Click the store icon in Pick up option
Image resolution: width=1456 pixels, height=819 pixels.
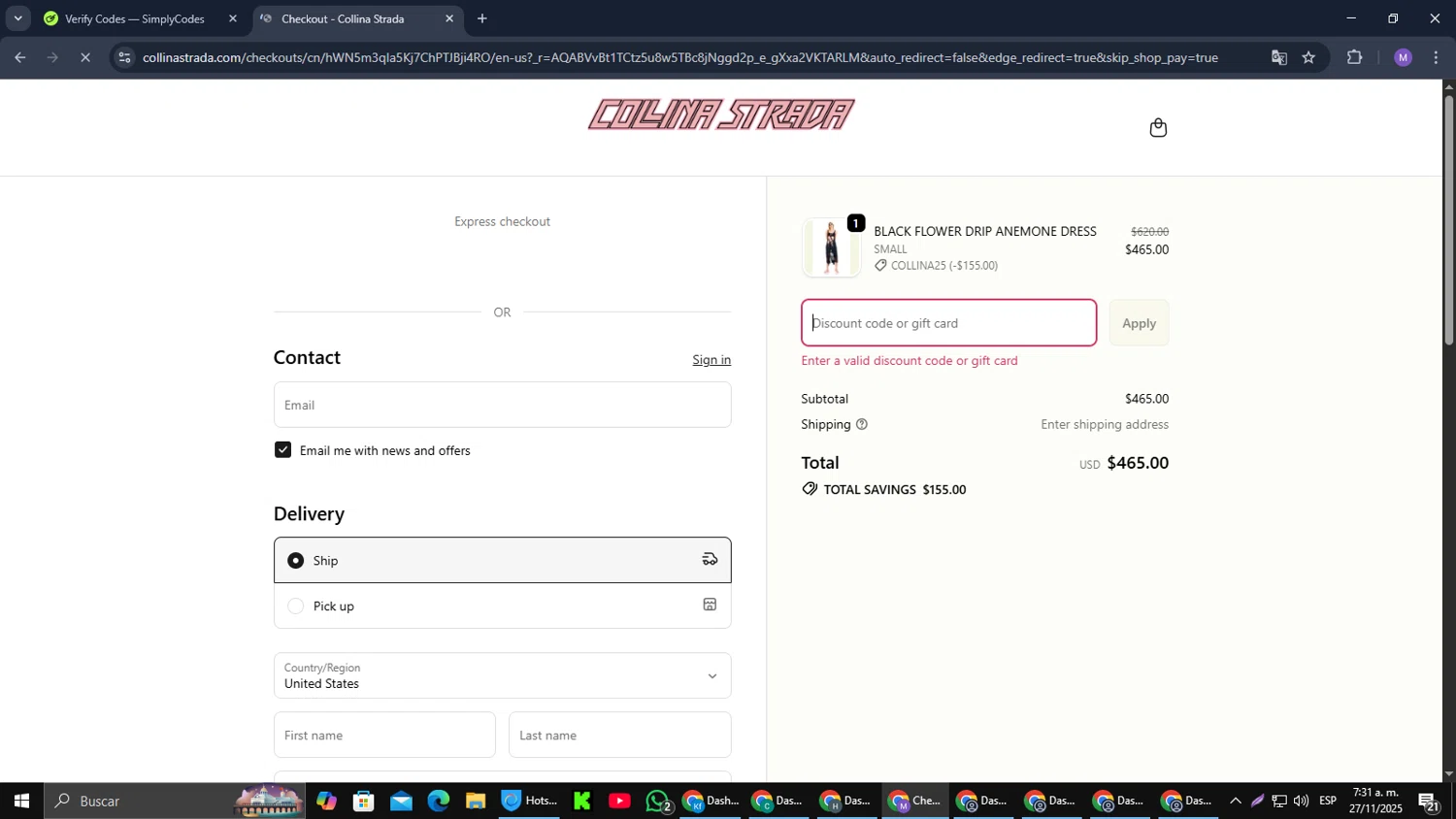click(710, 605)
